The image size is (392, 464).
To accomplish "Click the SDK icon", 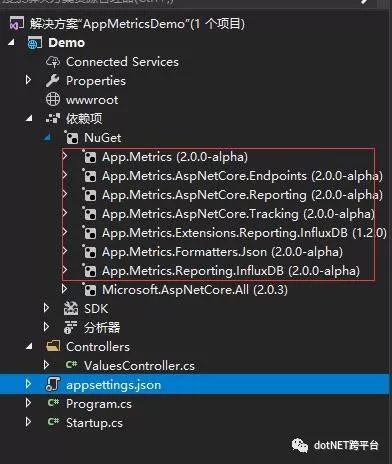I will tap(71, 309).
